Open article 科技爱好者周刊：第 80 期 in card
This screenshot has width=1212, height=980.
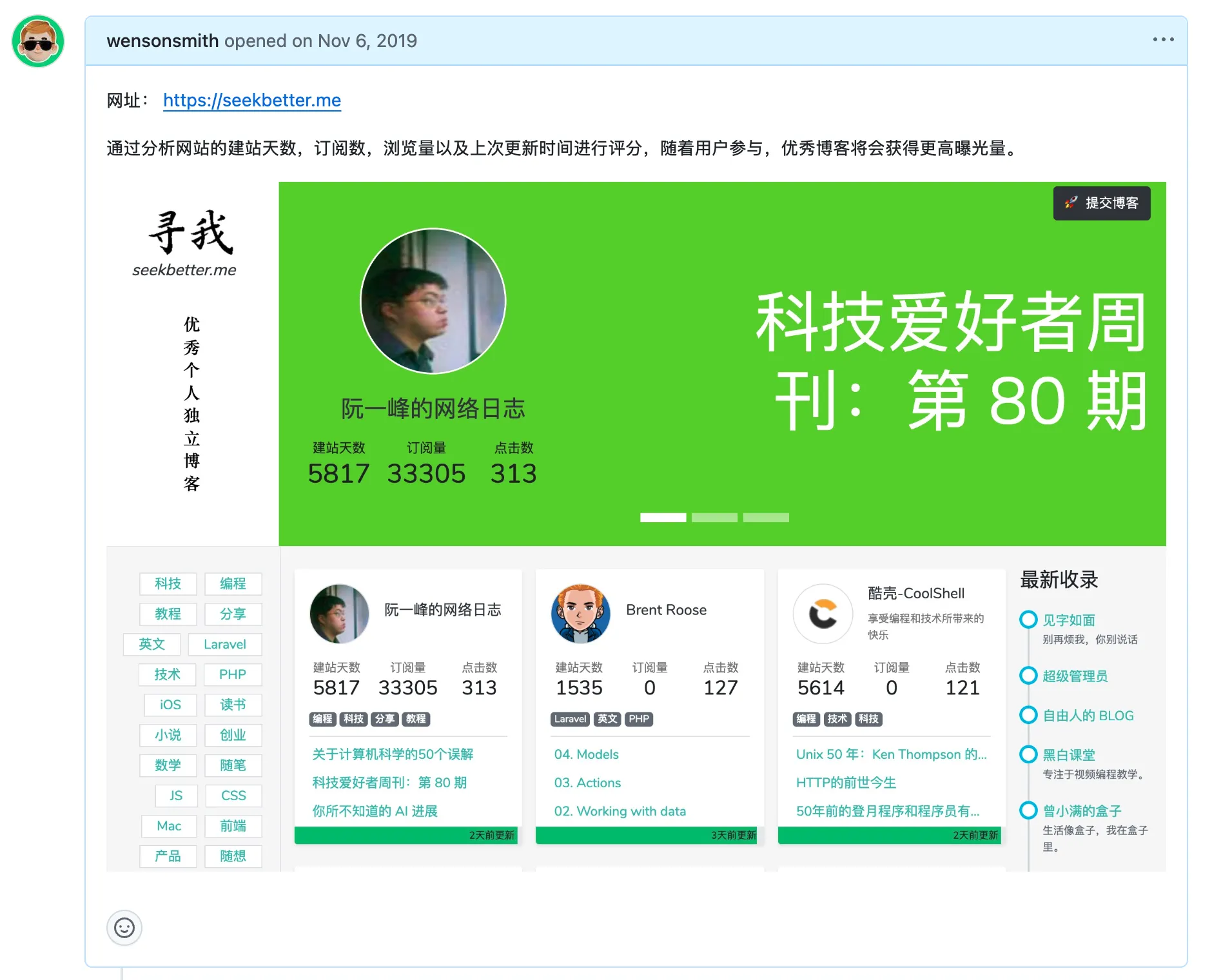pyautogui.click(x=389, y=783)
